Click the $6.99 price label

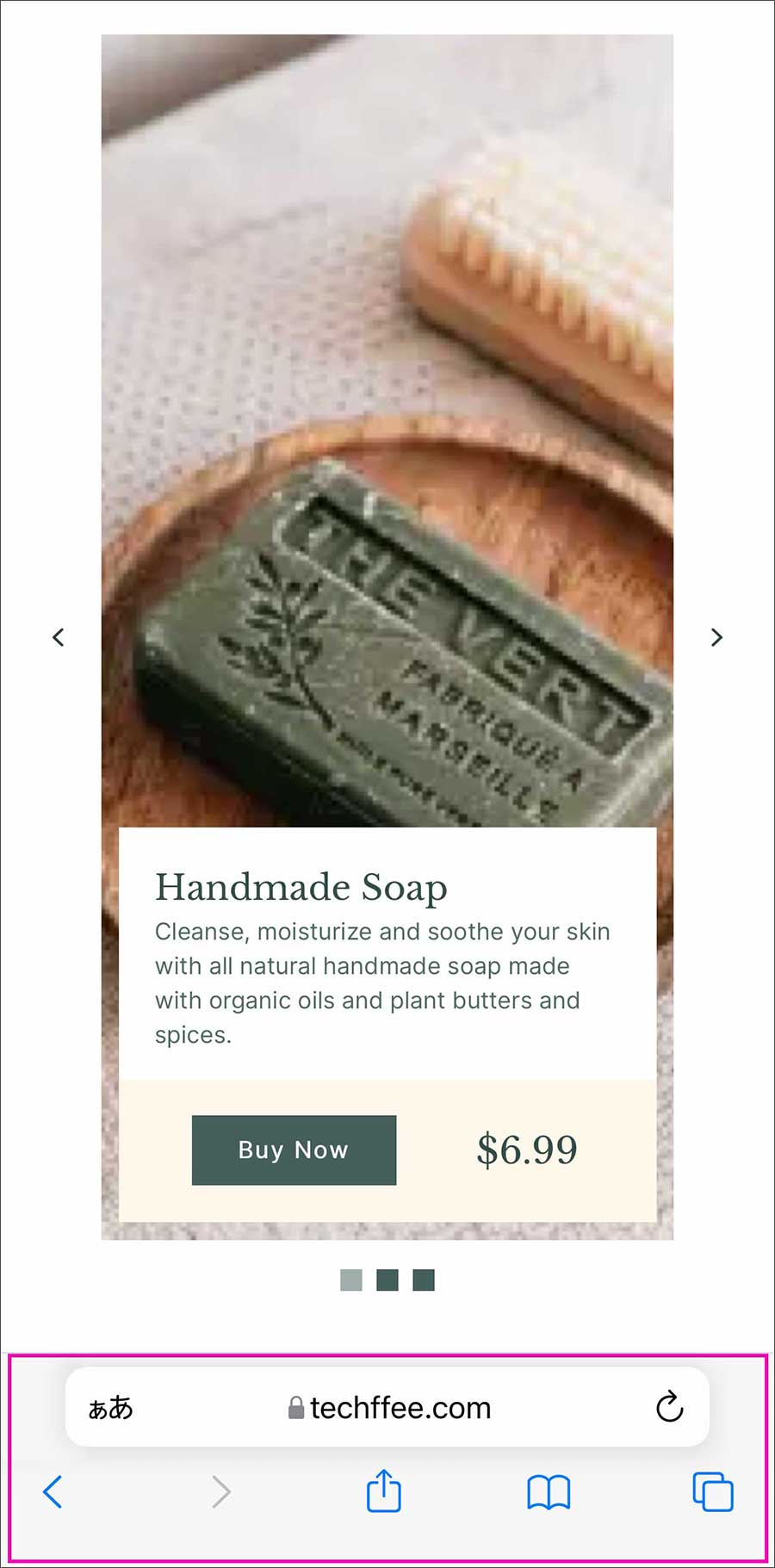[527, 1150]
